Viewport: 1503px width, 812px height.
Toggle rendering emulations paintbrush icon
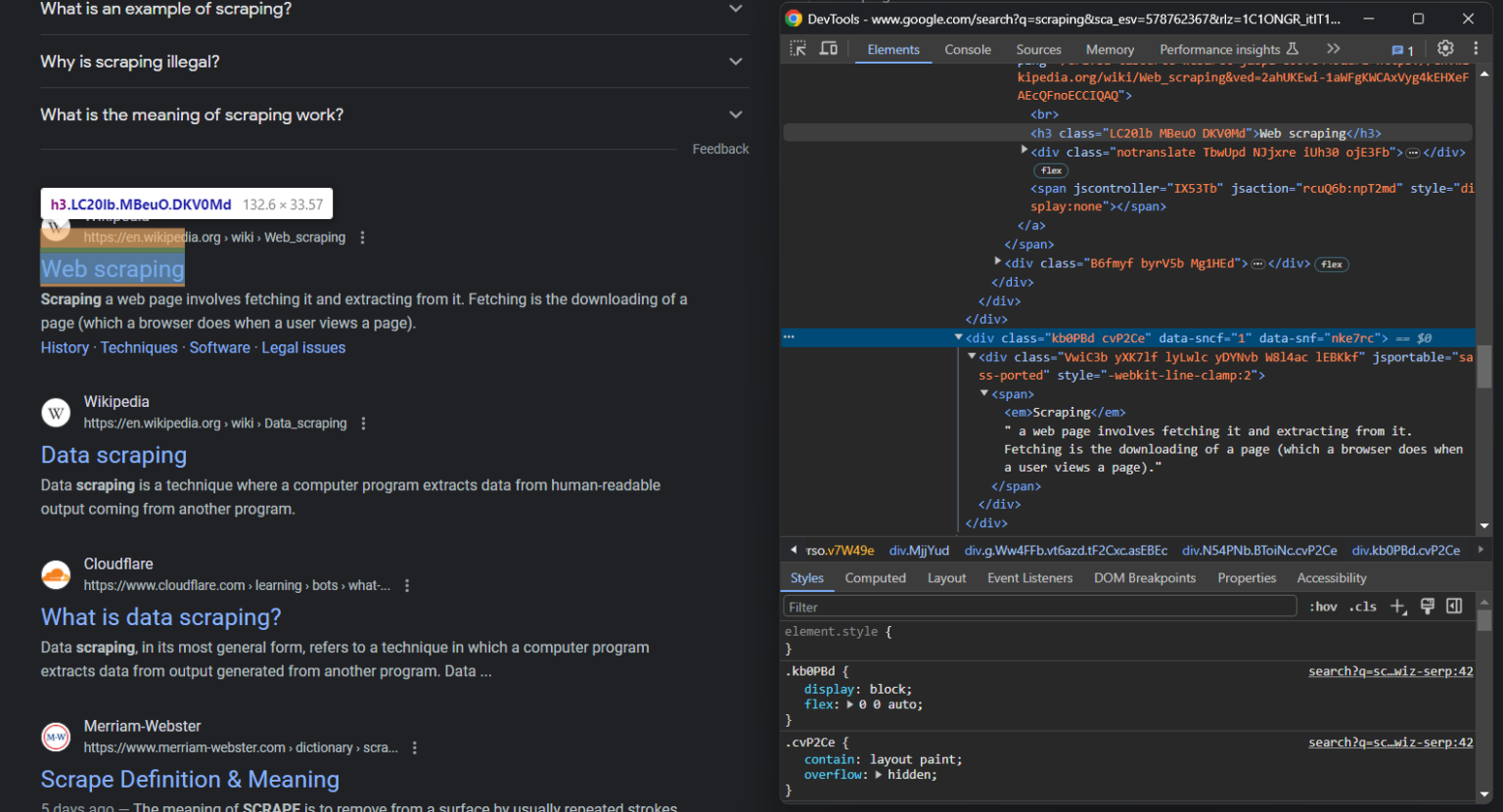(x=1428, y=607)
